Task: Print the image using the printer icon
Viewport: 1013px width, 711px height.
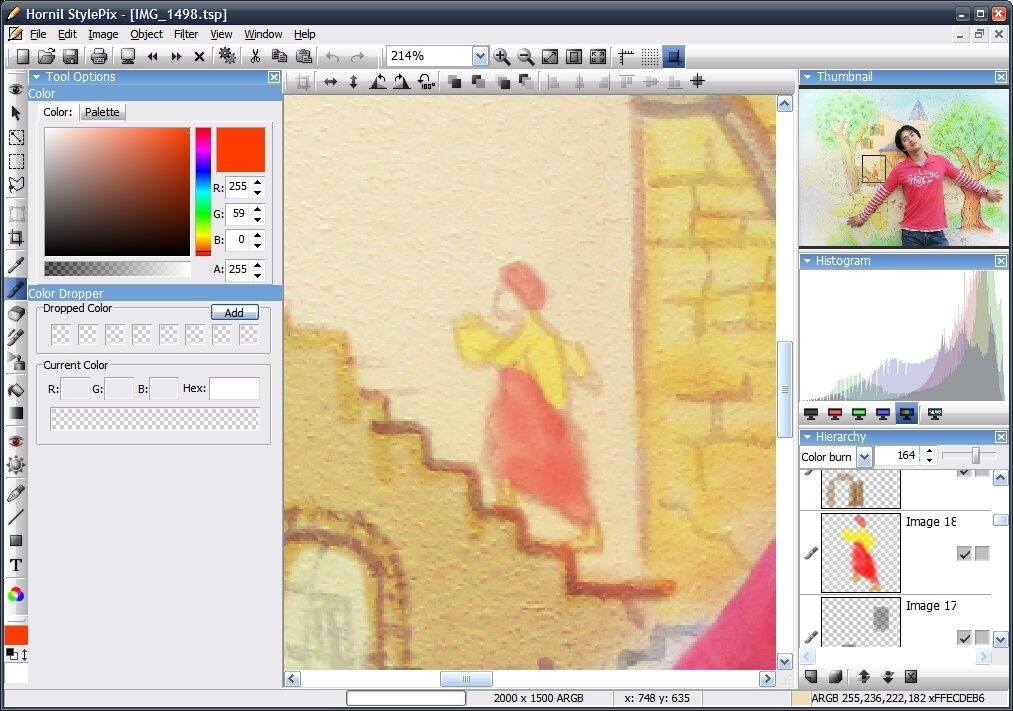Action: 99,57
